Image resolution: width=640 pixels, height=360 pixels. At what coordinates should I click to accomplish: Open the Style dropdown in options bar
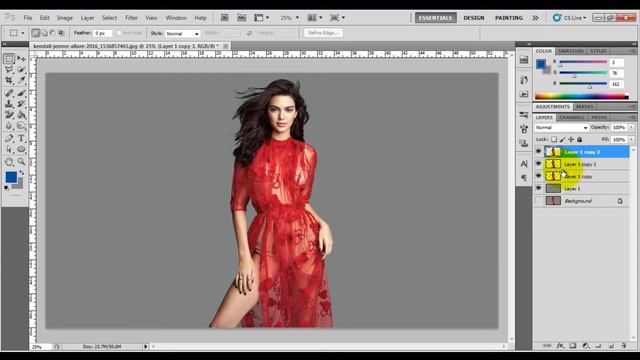[x=182, y=33]
